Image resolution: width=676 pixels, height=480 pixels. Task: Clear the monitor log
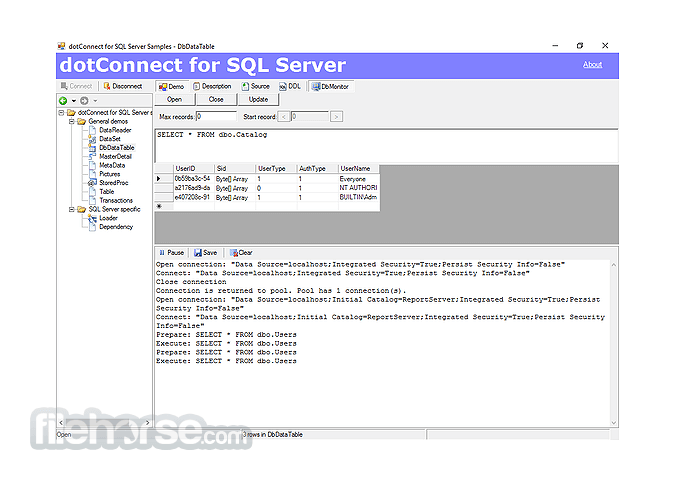(241, 253)
